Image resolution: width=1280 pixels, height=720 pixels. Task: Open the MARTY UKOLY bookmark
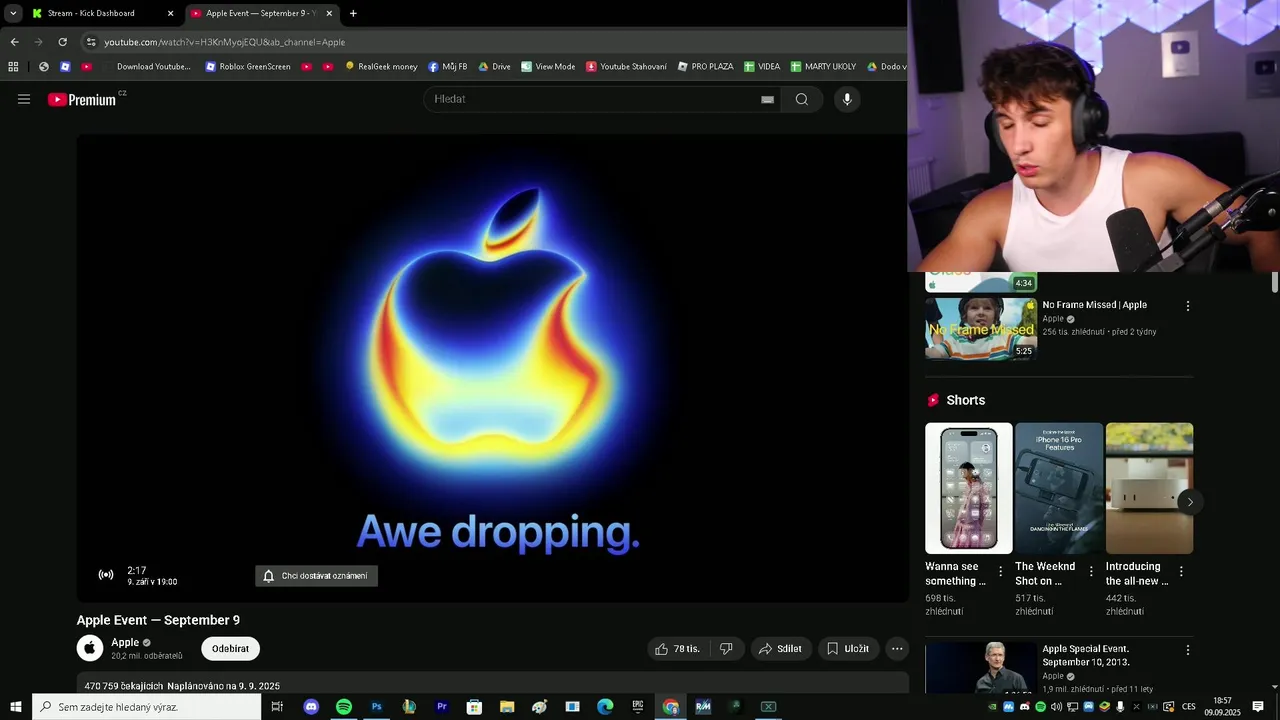(x=823, y=67)
